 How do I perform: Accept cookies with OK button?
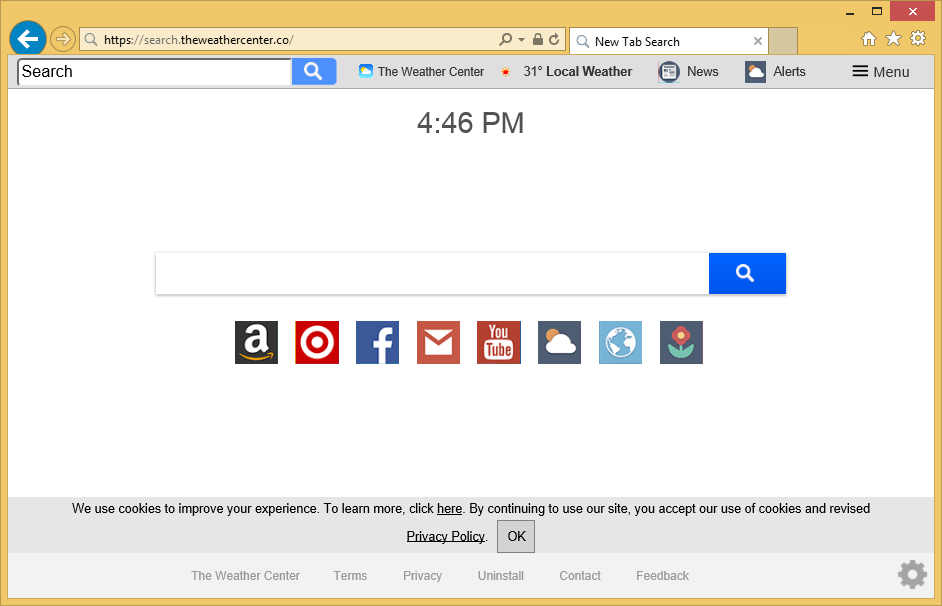click(x=516, y=536)
